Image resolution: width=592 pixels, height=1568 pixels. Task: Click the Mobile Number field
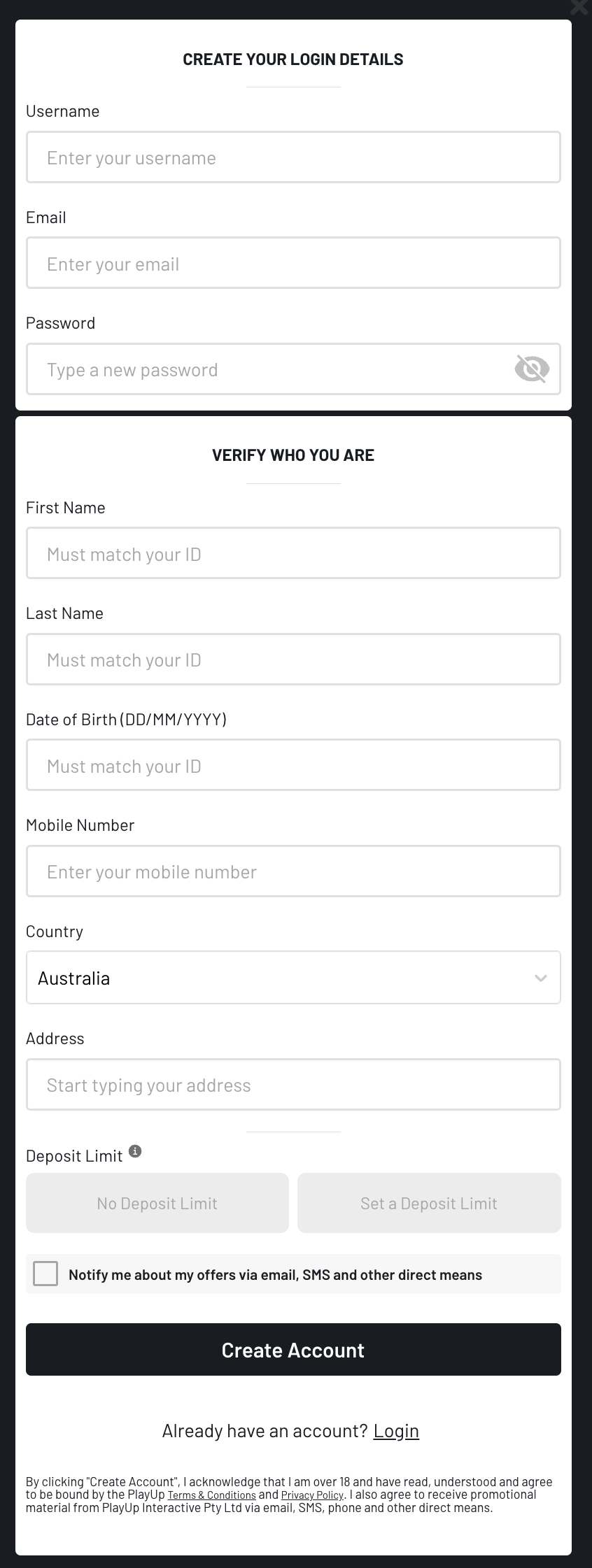coord(293,871)
